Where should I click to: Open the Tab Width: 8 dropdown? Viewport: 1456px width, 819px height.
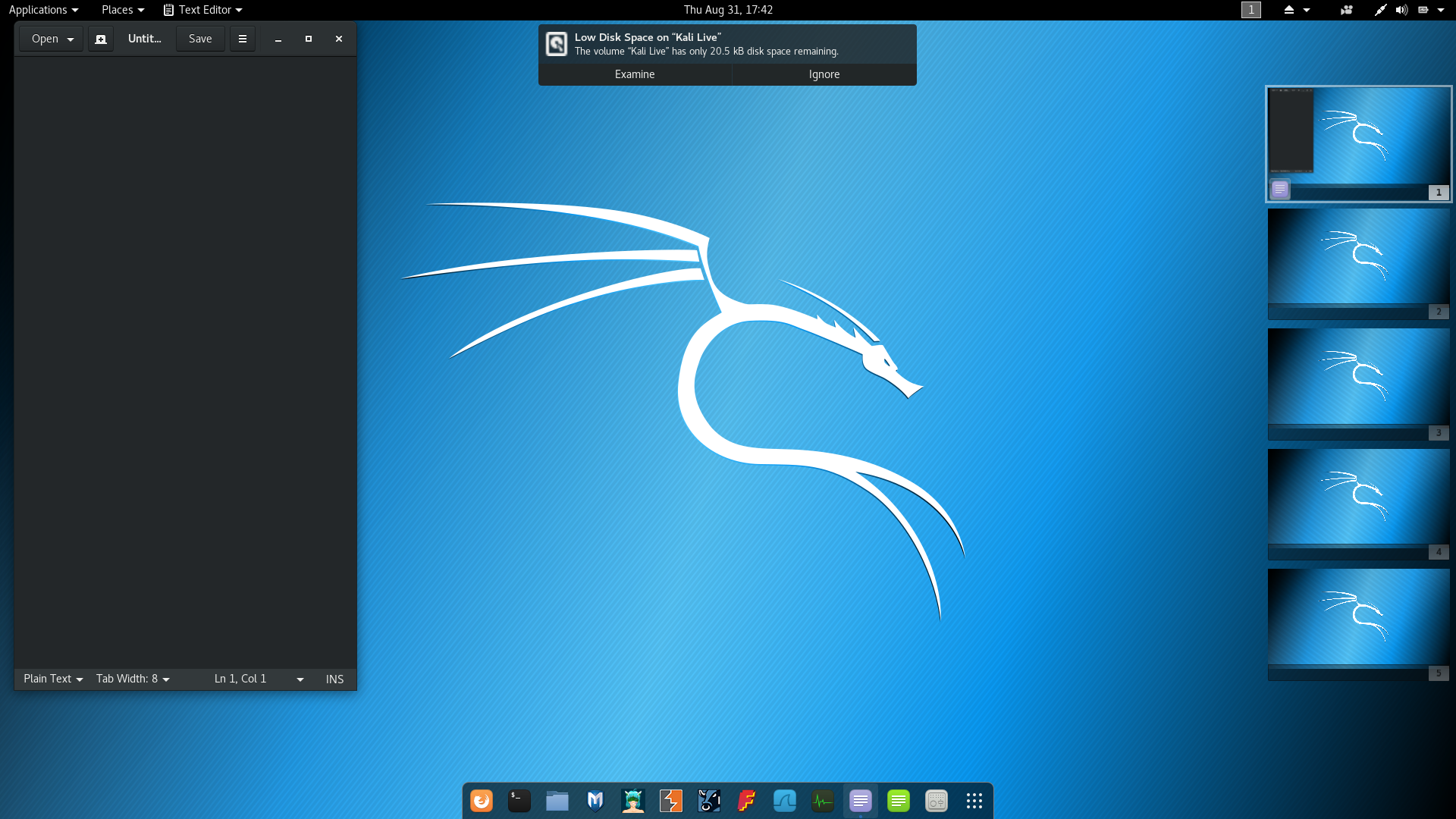tap(133, 679)
